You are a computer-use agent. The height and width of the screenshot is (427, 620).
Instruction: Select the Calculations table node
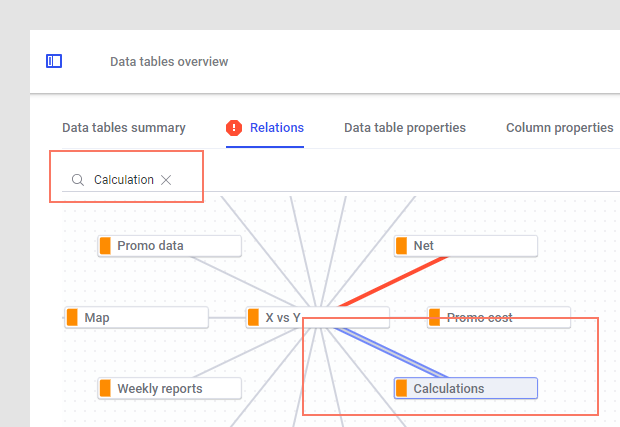pyautogui.click(x=466, y=388)
